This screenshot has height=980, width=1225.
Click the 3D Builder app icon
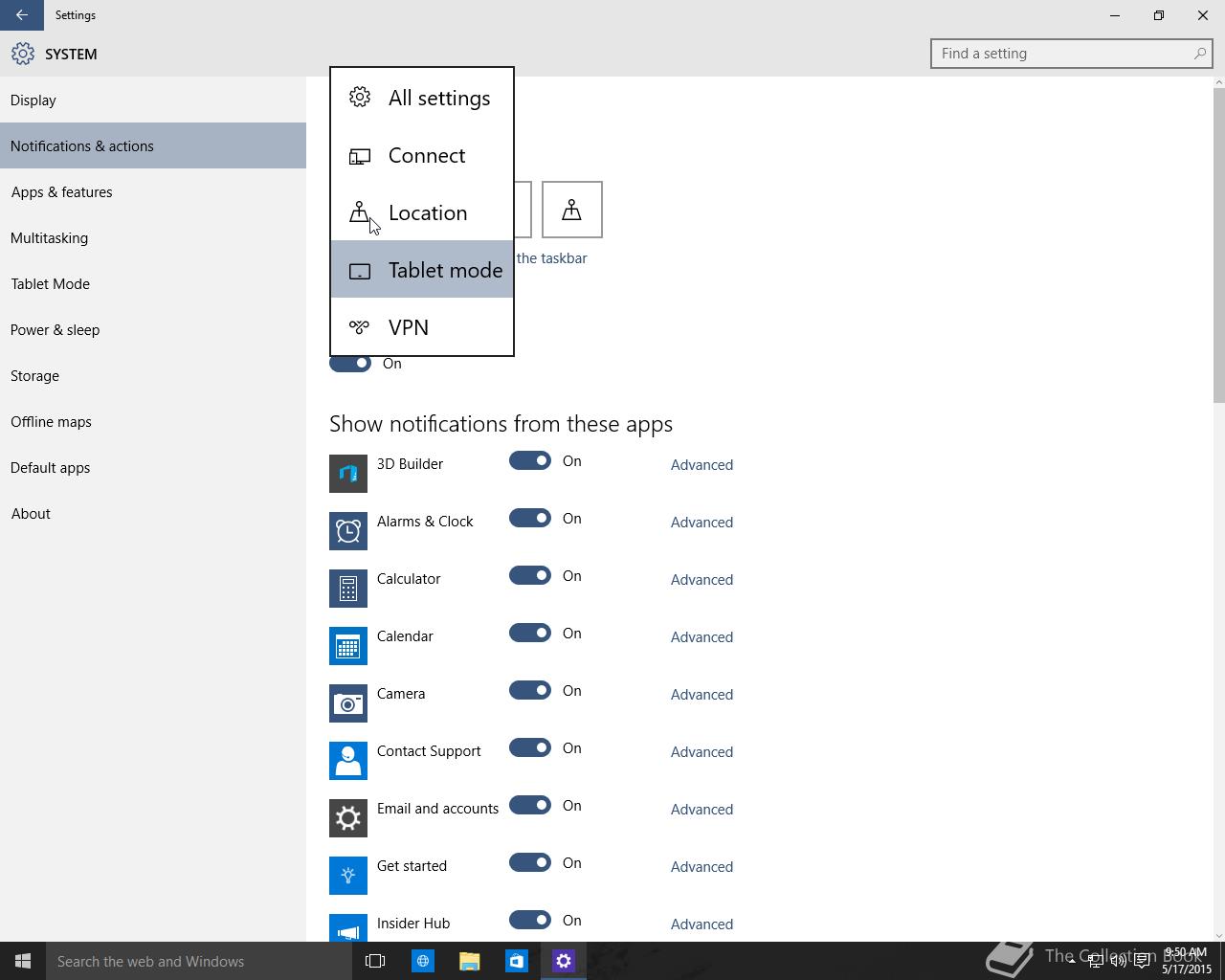(348, 474)
